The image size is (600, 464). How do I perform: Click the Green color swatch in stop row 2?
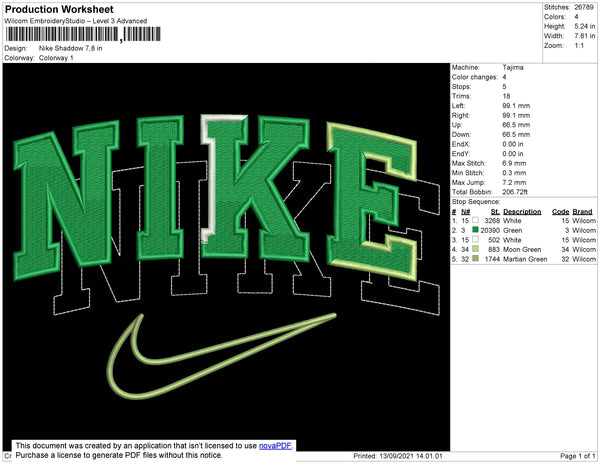[x=475, y=230]
